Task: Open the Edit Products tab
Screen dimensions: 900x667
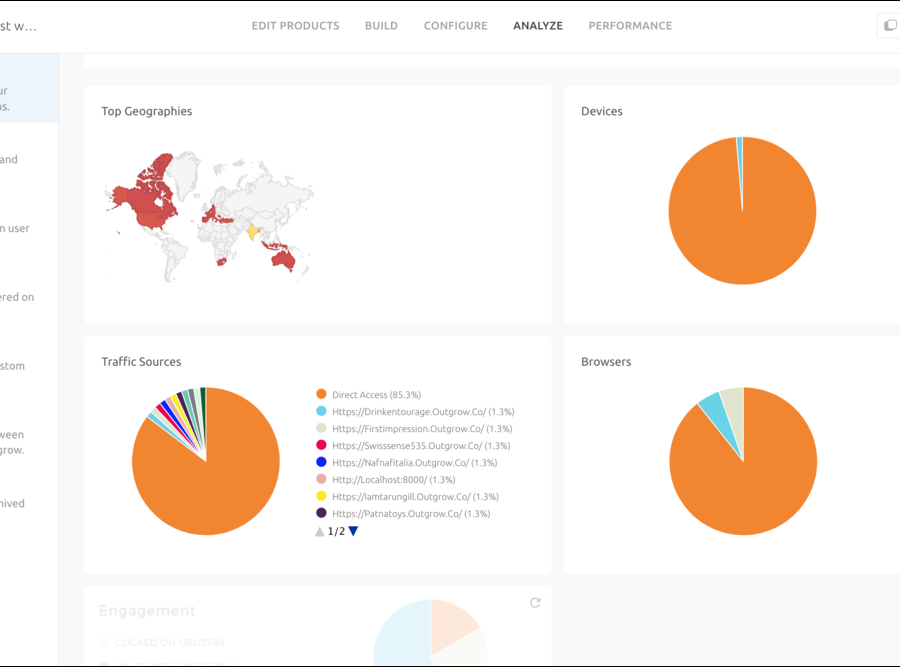Action: (x=295, y=26)
